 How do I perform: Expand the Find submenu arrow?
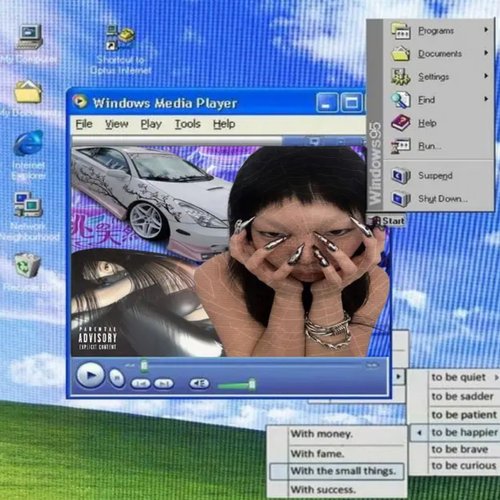pyautogui.click(x=486, y=99)
